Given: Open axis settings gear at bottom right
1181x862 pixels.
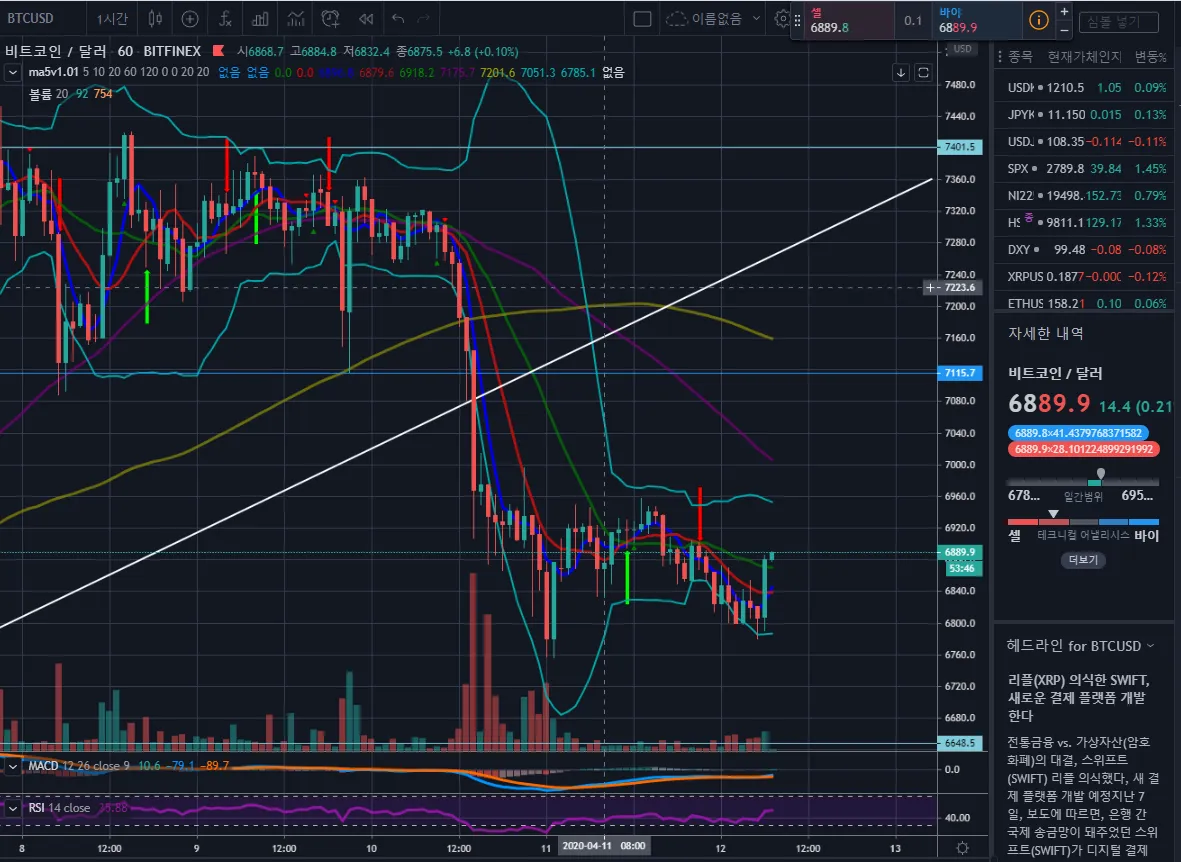Looking at the screenshot, I should (963, 848).
